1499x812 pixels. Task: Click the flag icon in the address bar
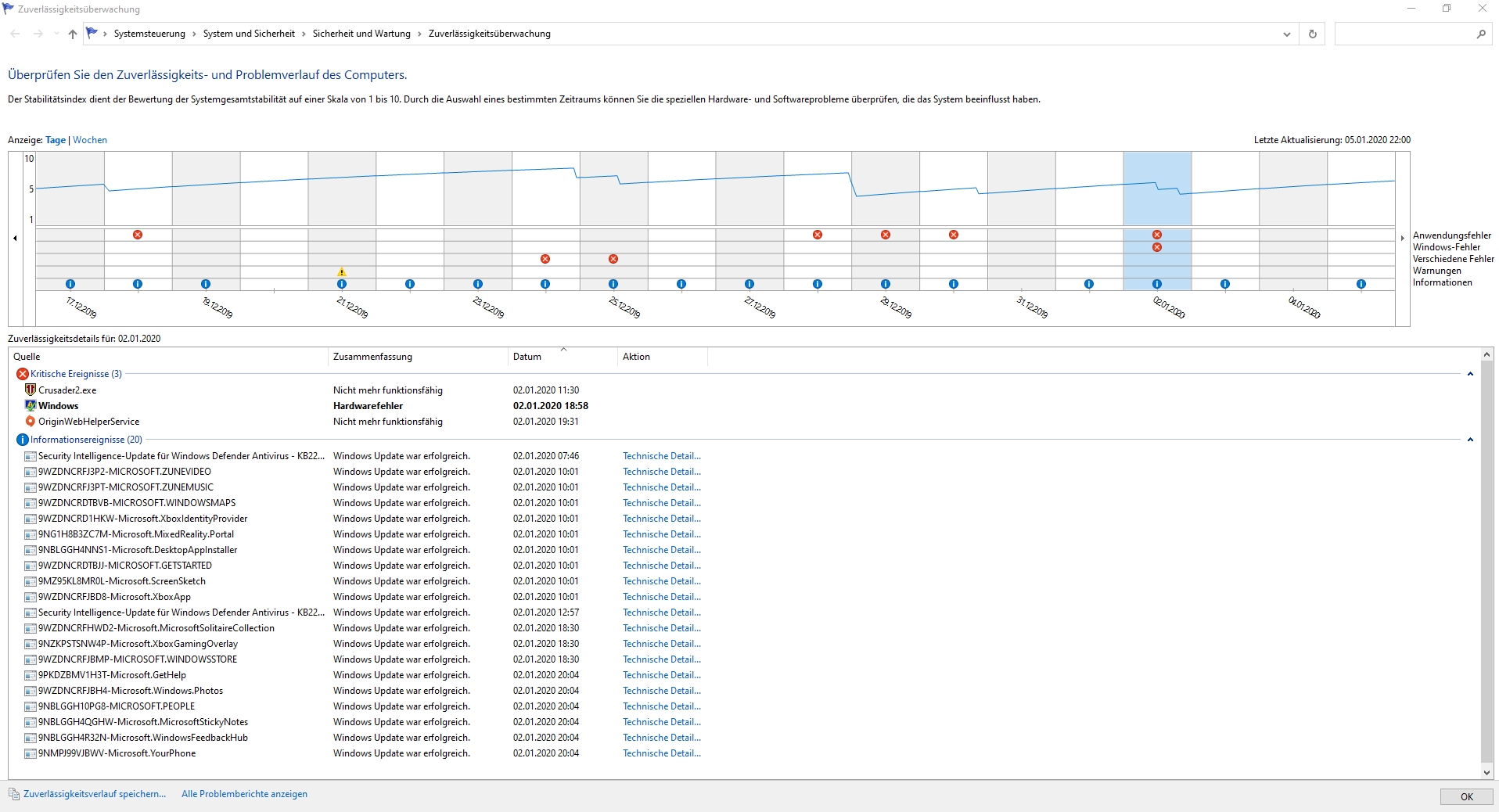(x=92, y=33)
